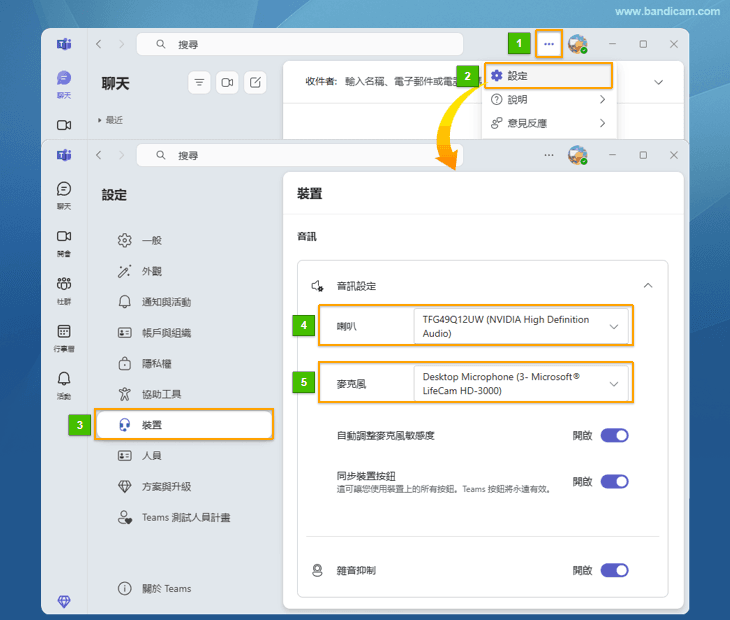
Task: Click the filter icon next to 聊天 heading
Action: [199, 83]
